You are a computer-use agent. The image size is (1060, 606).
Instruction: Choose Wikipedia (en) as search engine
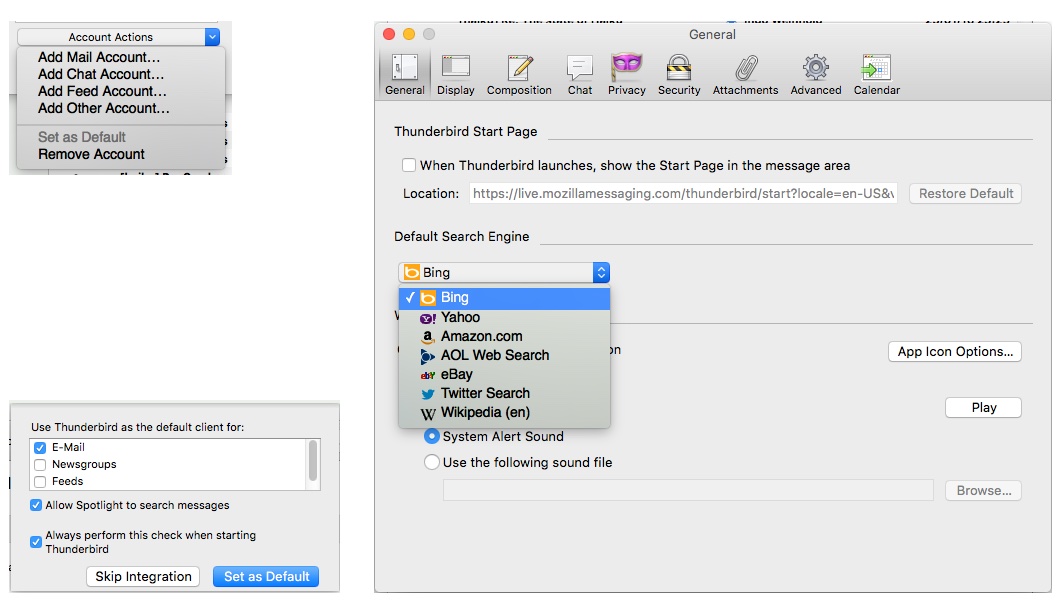(504, 412)
